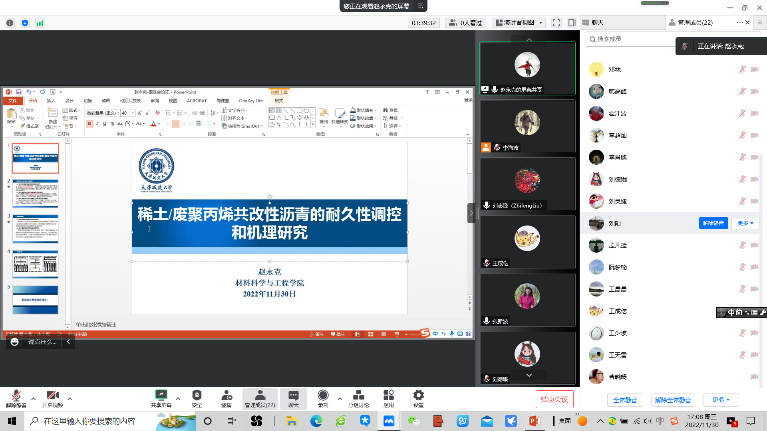Click the shield security icon at top left
767x431 pixels.
coord(23,20)
